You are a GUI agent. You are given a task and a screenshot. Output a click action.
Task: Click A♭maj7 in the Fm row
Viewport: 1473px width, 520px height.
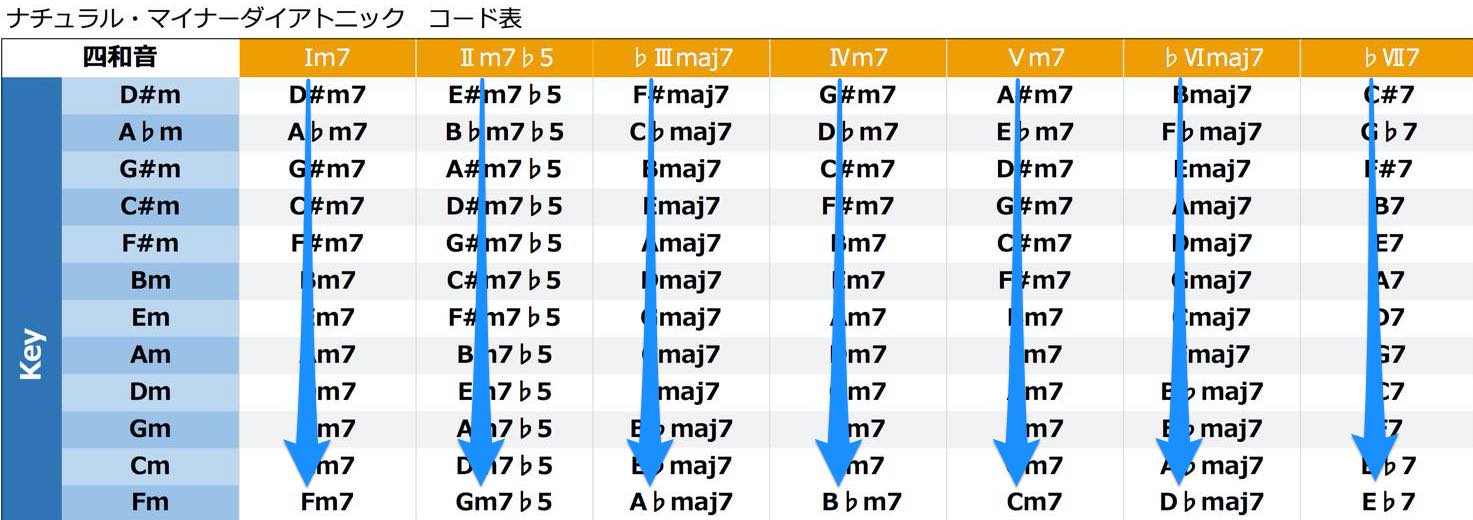pos(682,502)
